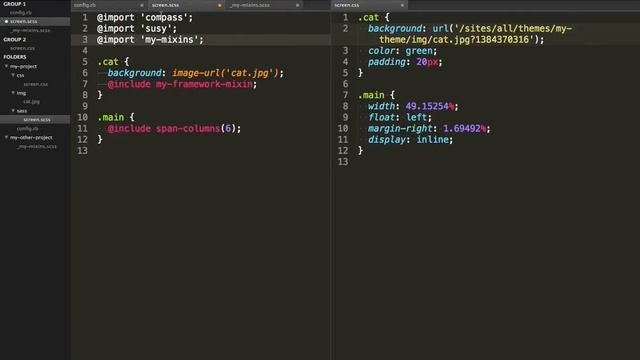Viewport: 640px width, 360px height.
Task: Close the config.rb tab
Action: click(142, 5)
